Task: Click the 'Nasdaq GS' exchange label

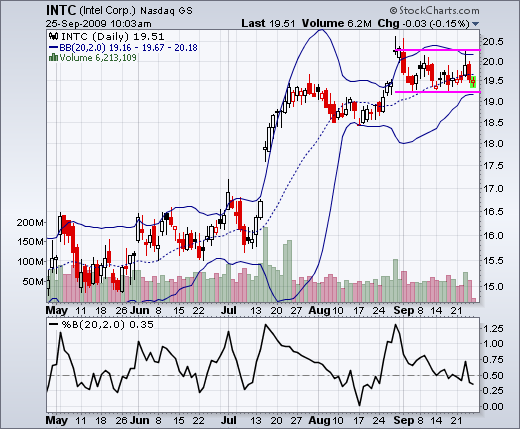Action: [166, 11]
